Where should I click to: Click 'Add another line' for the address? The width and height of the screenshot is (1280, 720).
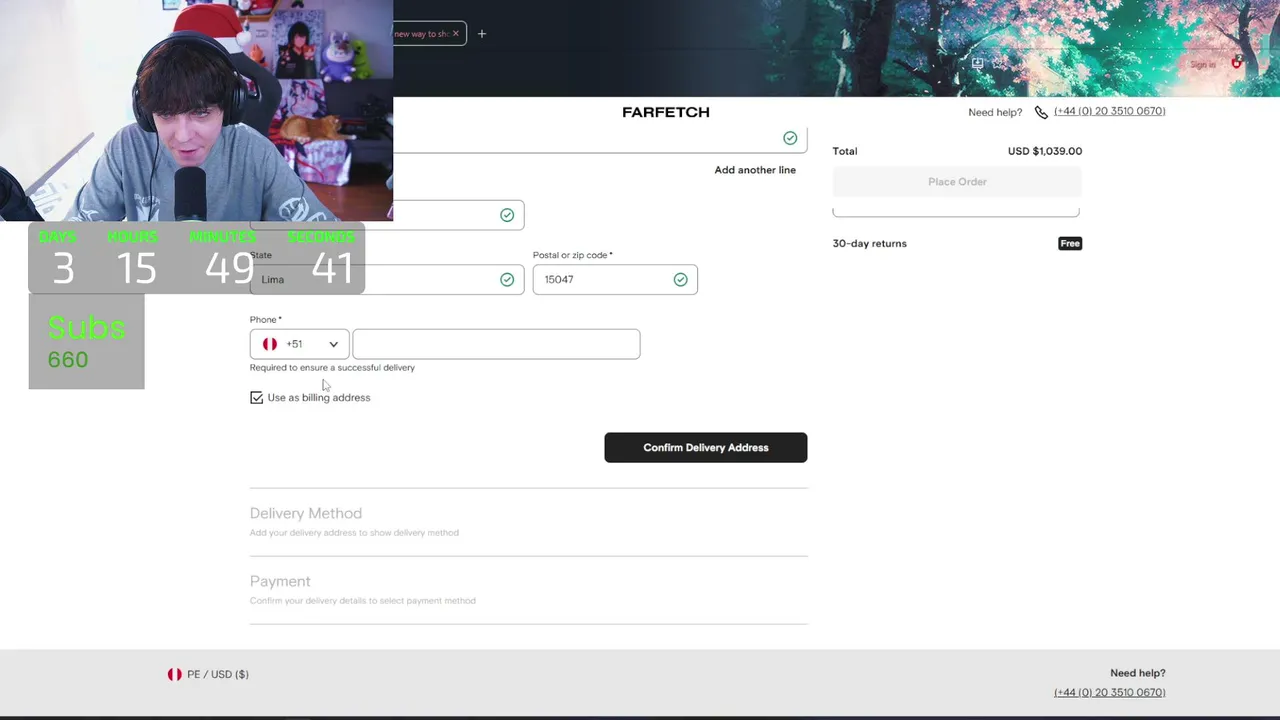[x=755, y=170]
